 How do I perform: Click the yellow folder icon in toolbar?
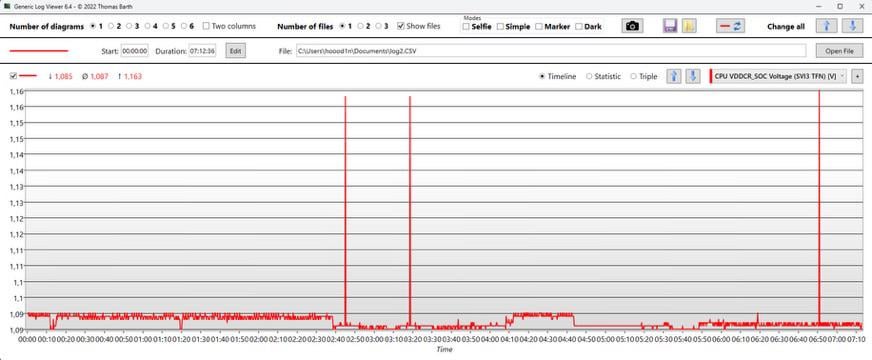click(x=689, y=26)
